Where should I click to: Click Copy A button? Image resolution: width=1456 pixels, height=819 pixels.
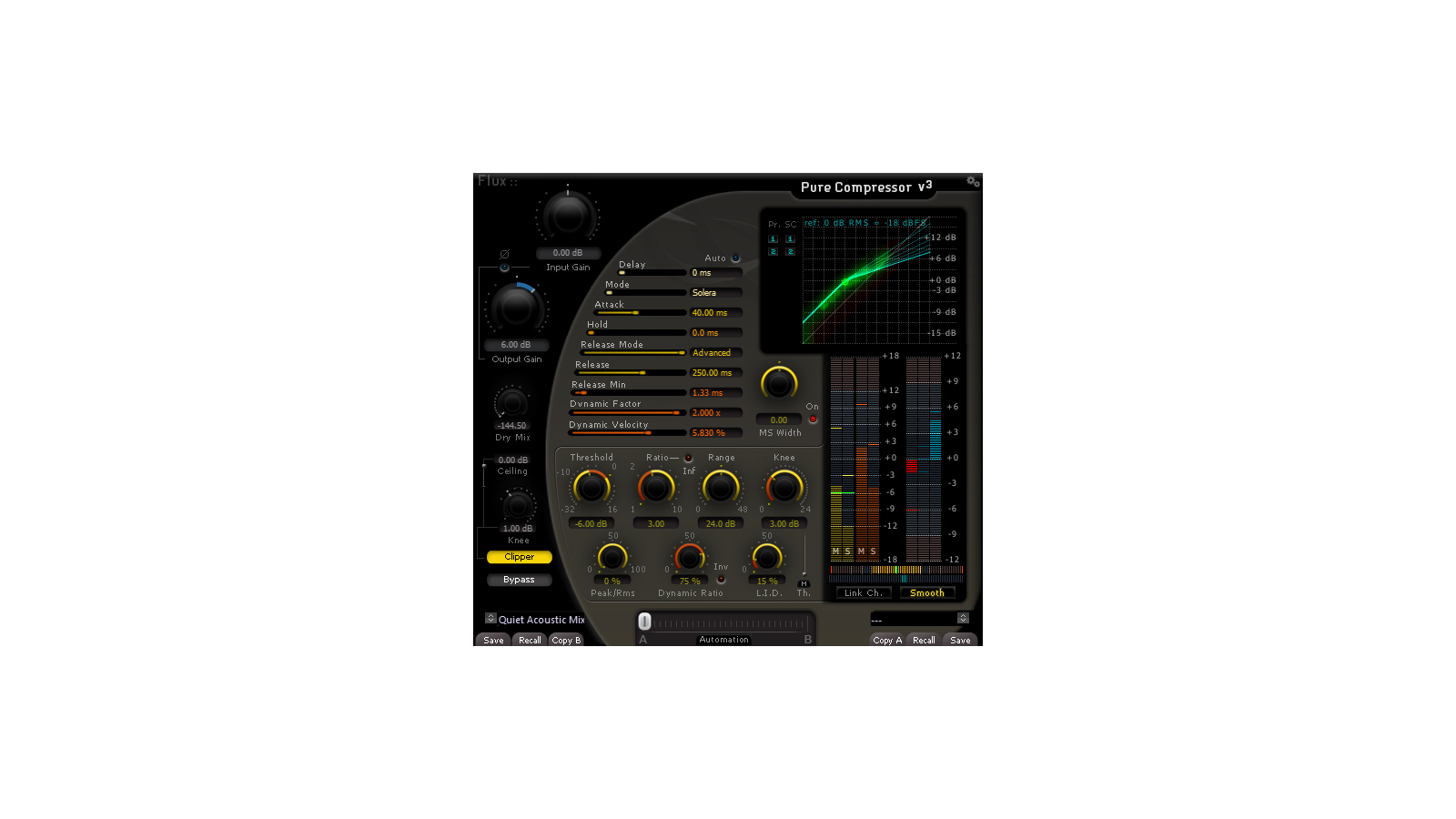click(887, 641)
